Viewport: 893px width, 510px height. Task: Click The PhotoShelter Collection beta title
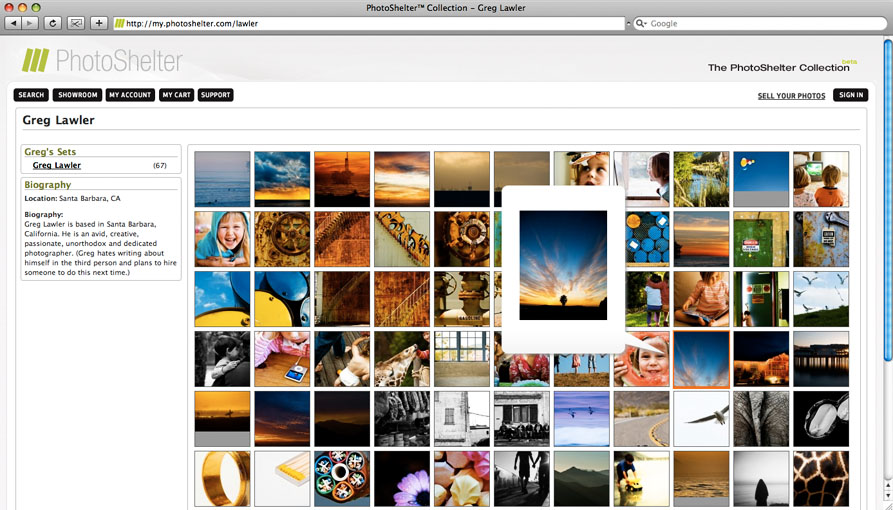click(782, 66)
